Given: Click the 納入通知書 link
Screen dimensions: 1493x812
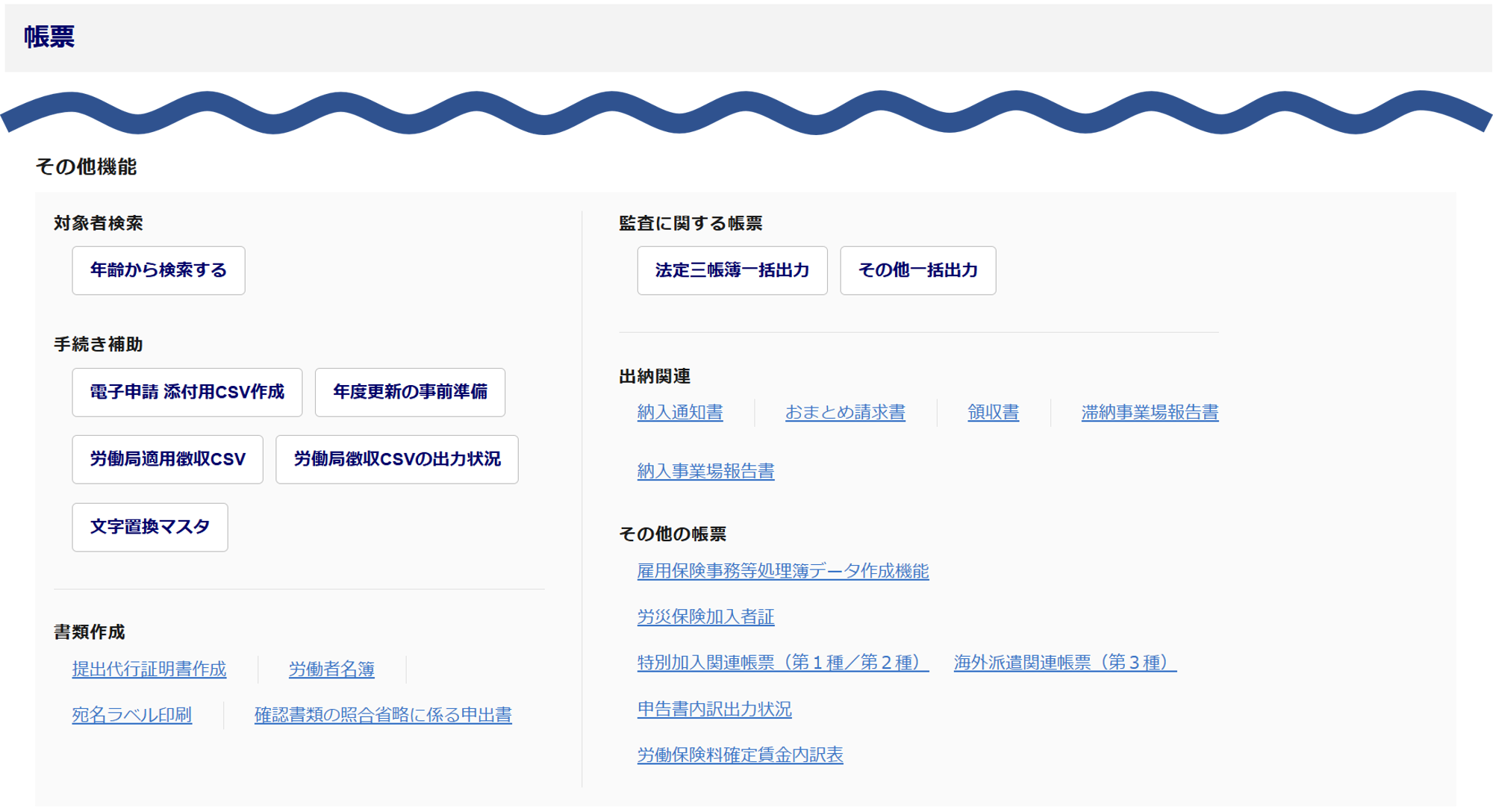Looking at the screenshot, I should coord(679,412).
